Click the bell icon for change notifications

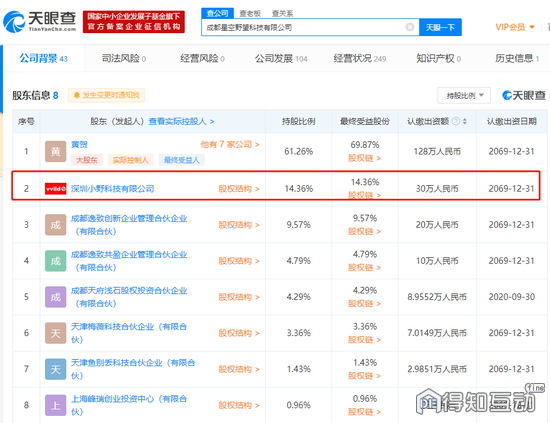coord(76,95)
